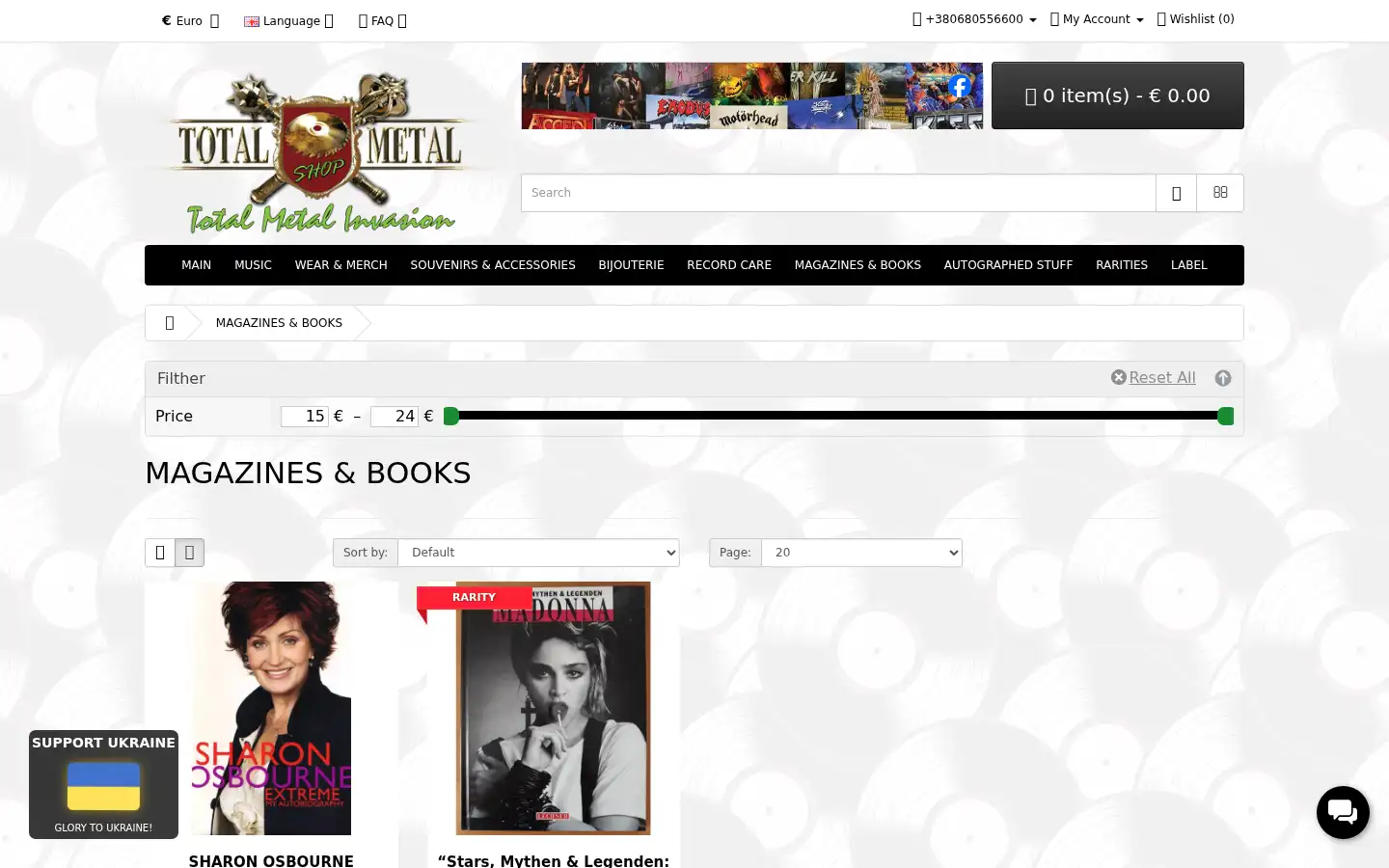Open the MUSIC menu
Screen dimensions: 1389x868
coord(253,265)
